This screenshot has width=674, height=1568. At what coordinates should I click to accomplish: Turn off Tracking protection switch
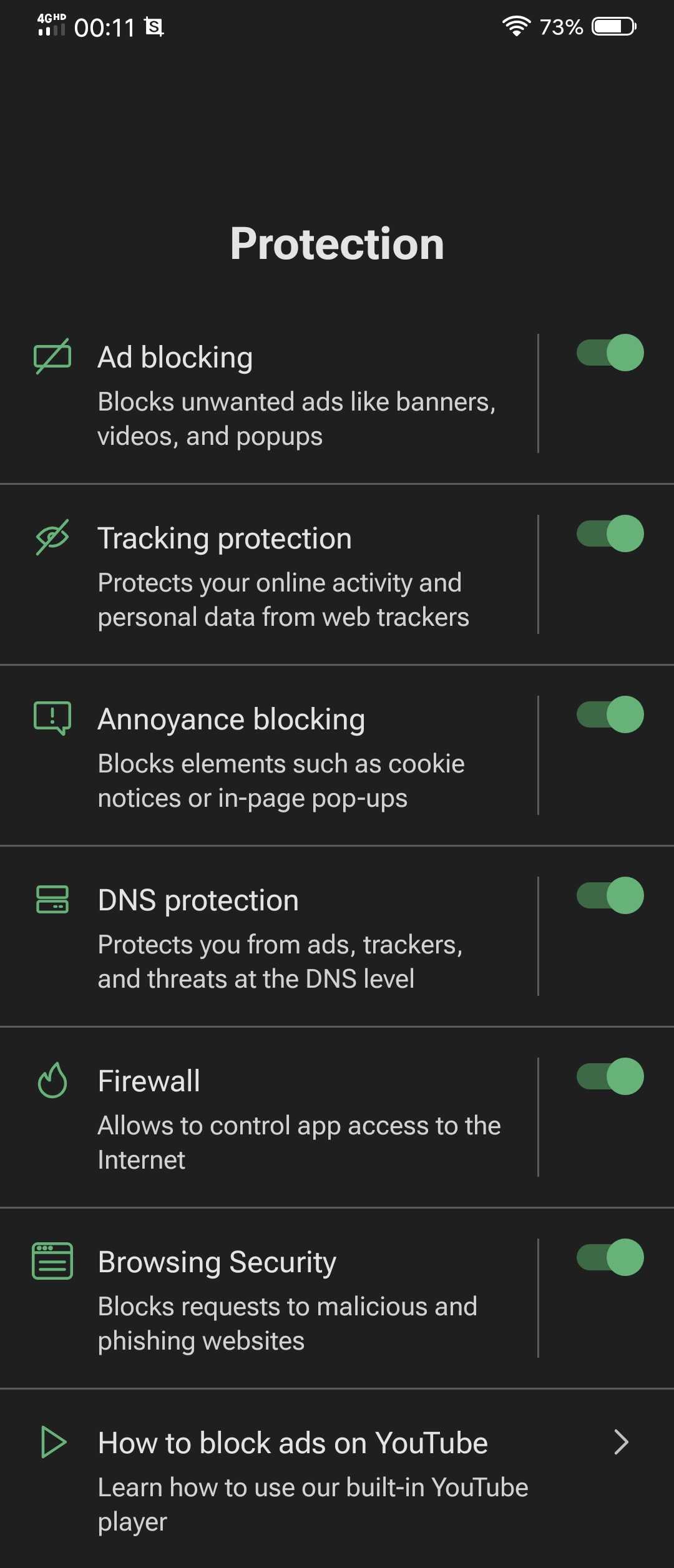coord(610,533)
